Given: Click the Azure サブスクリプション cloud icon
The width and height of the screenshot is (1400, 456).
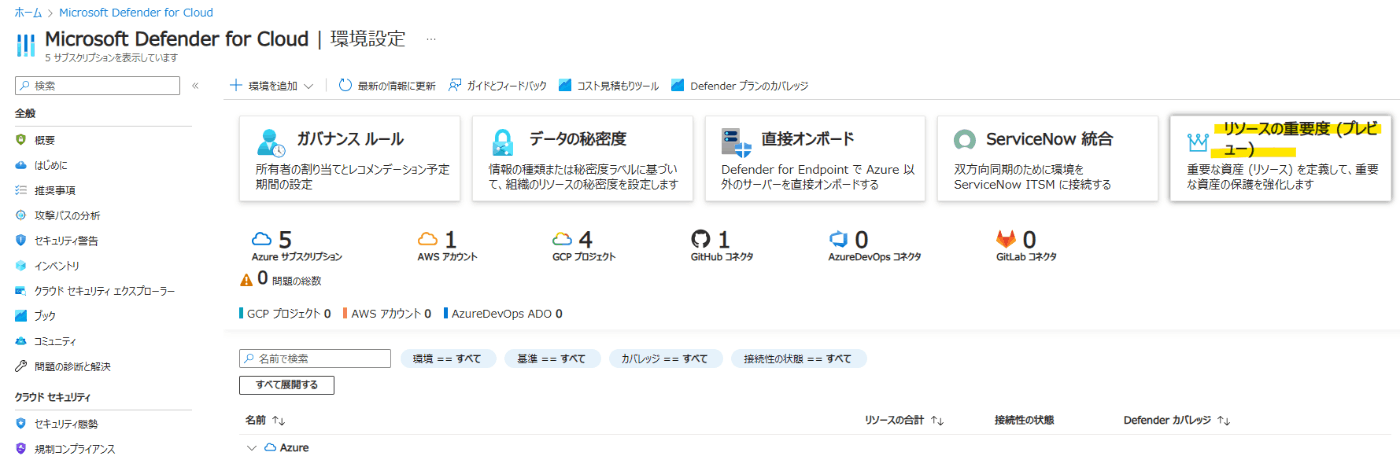Looking at the screenshot, I should (x=263, y=239).
